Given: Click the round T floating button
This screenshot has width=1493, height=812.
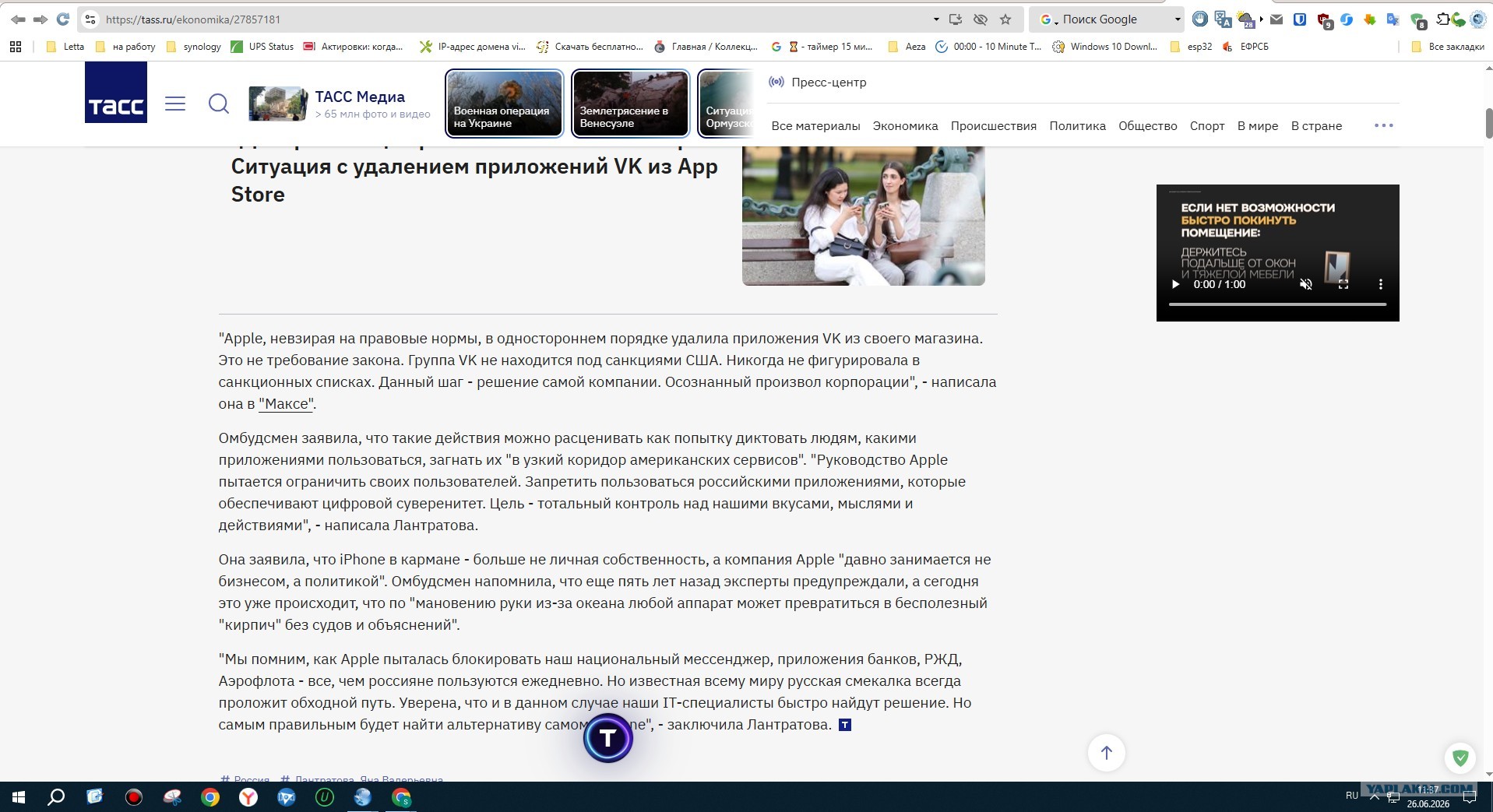Looking at the screenshot, I should 607,737.
